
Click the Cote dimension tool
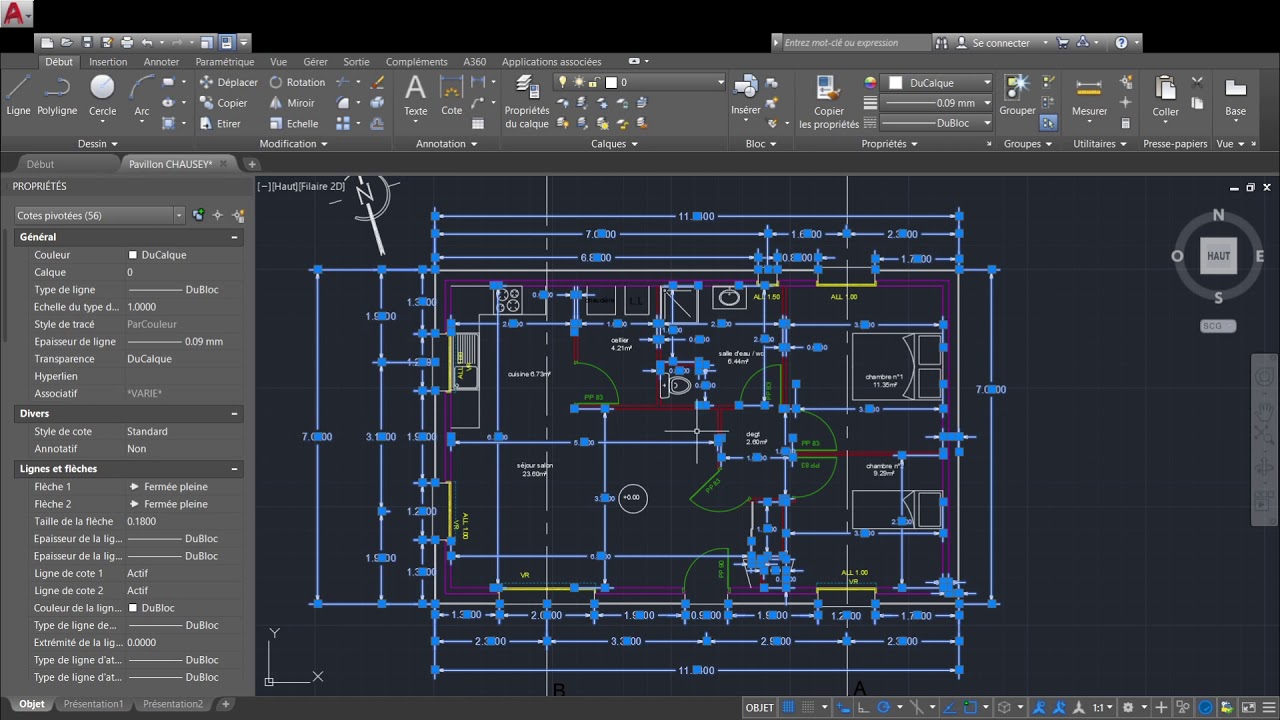coord(452,96)
